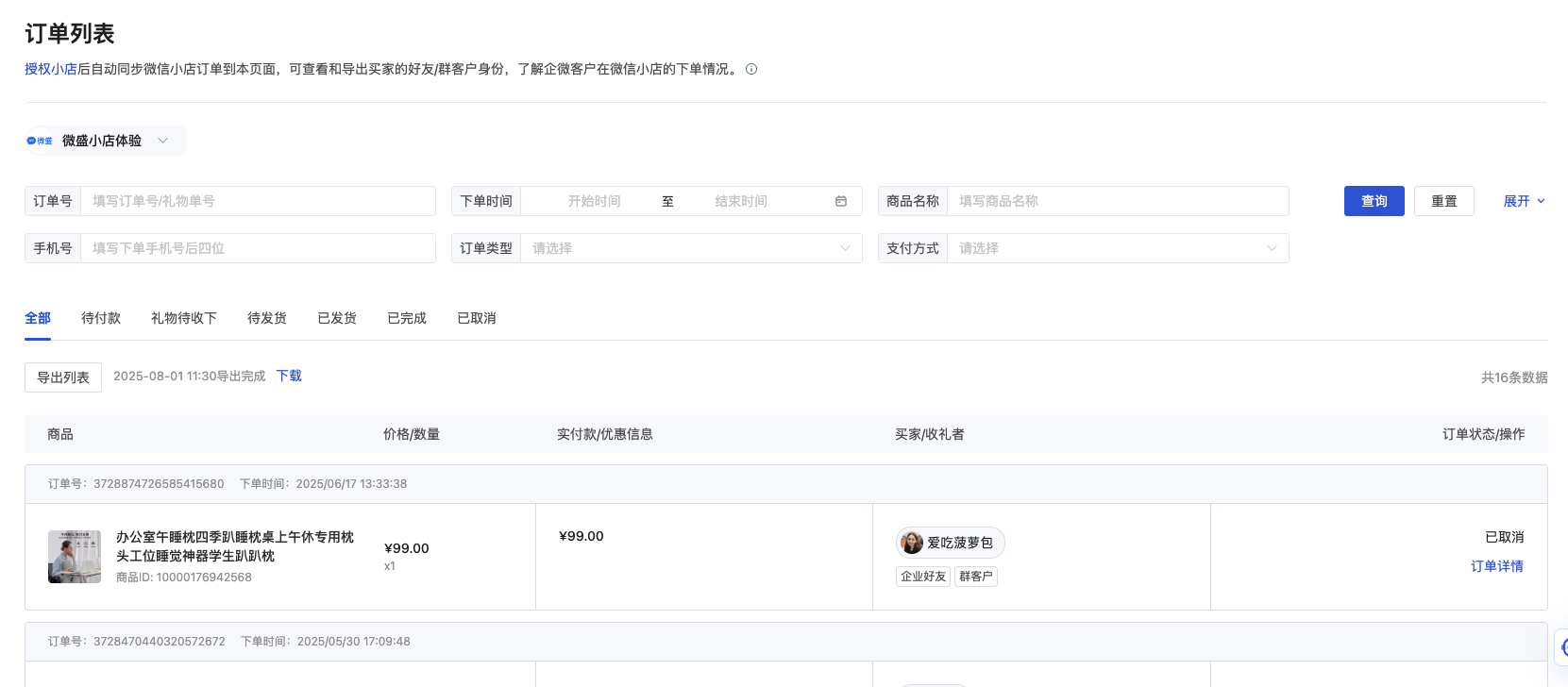Click 商品ID: 10000176942568
Screen dimensions: 1568x687
184,578
